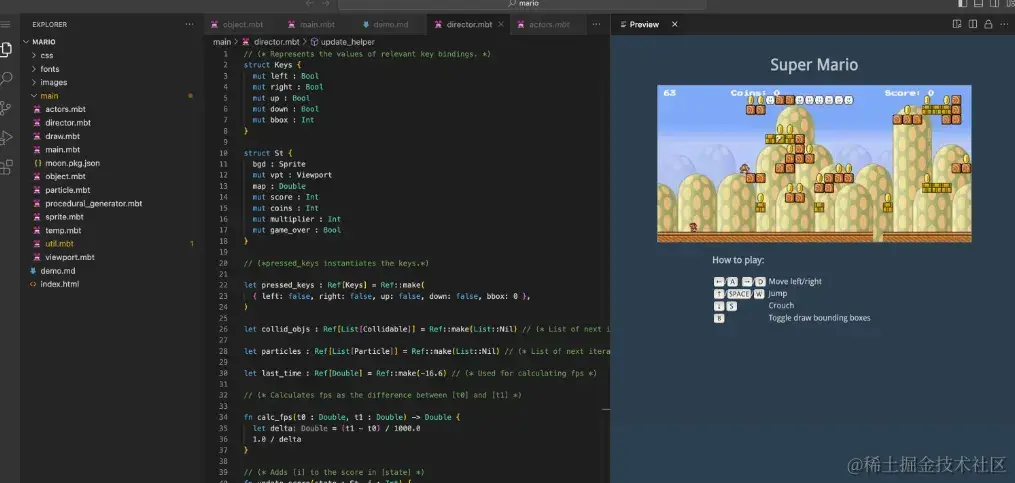
Task: Go back with the navigation arrow
Action: 309,4
